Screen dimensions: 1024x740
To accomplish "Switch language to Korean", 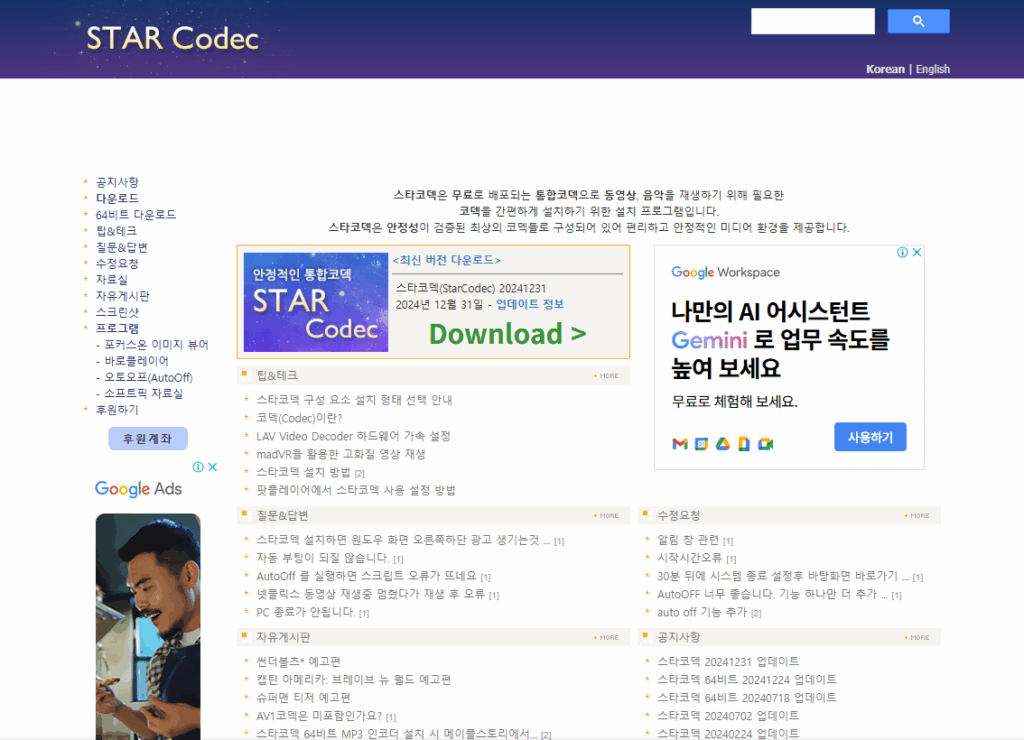I will coord(885,69).
